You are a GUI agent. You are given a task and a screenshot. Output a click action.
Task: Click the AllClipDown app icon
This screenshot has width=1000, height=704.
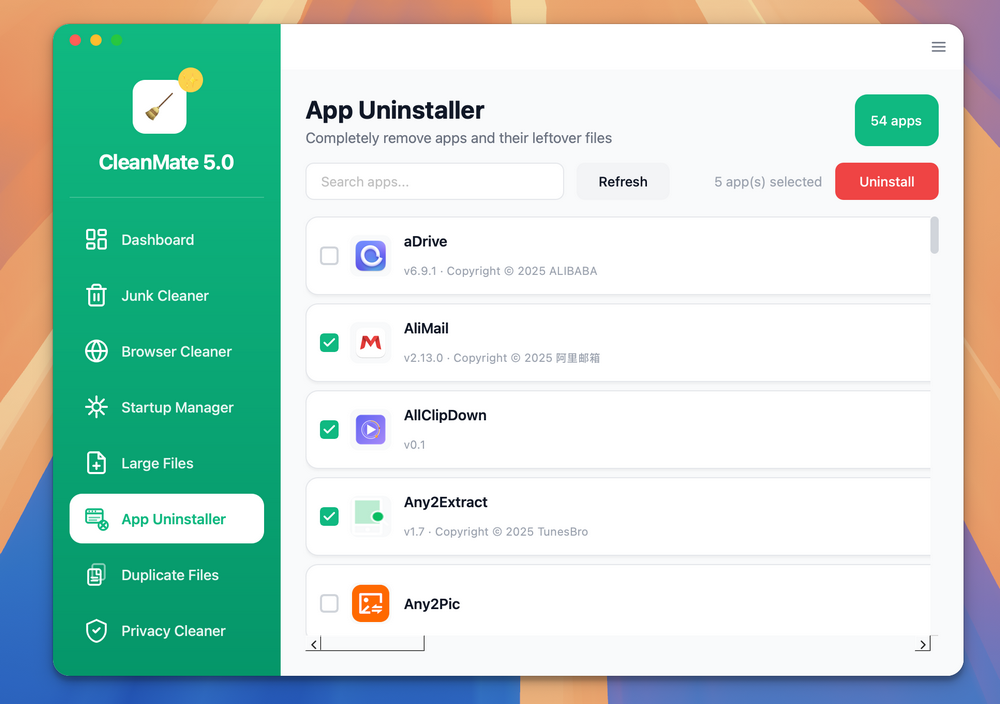pyautogui.click(x=371, y=429)
